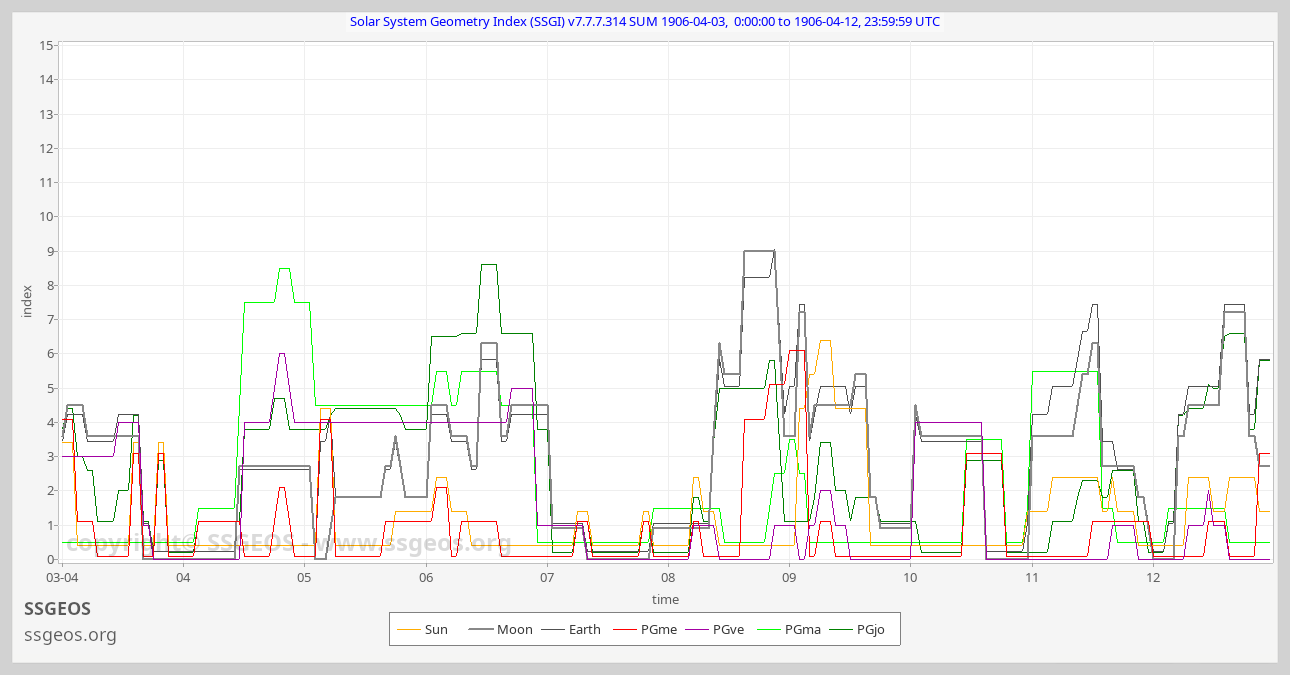Click the 2 value on the index axis
This screenshot has width=1290, height=675.
[x=49, y=491]
